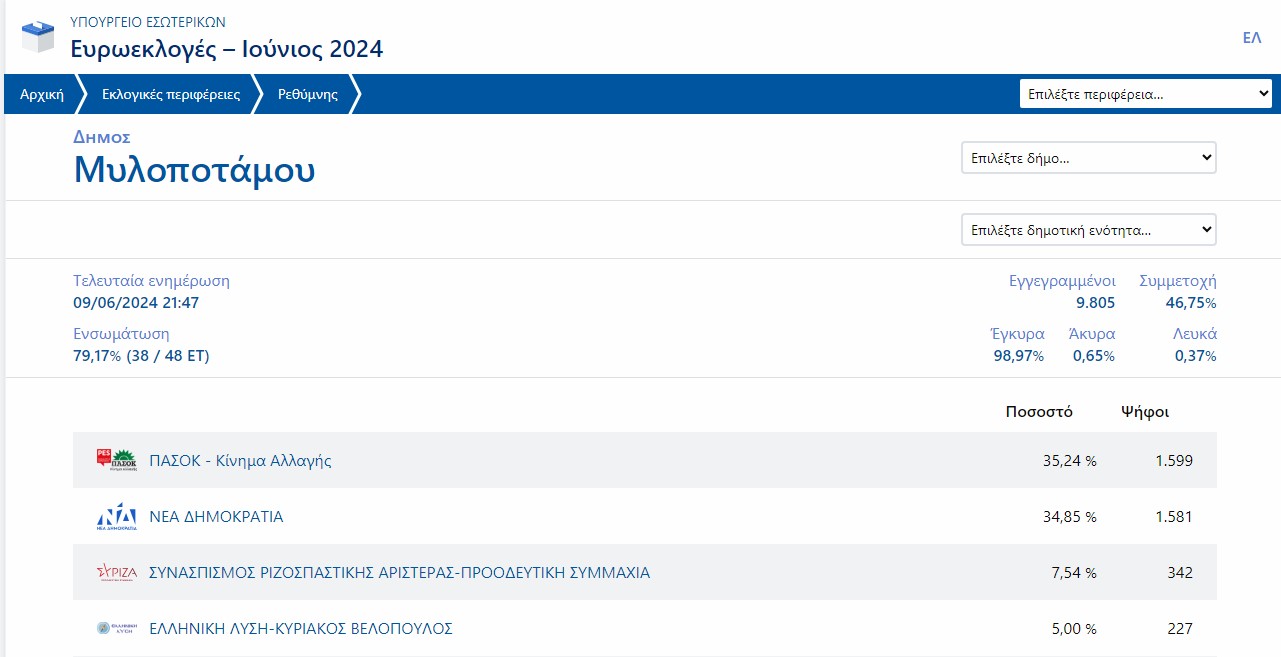The image size is (1281, 657).
Task: Open the 'Επιλέξτε περιφέρεια...' dropdown
Action: 1145,95
